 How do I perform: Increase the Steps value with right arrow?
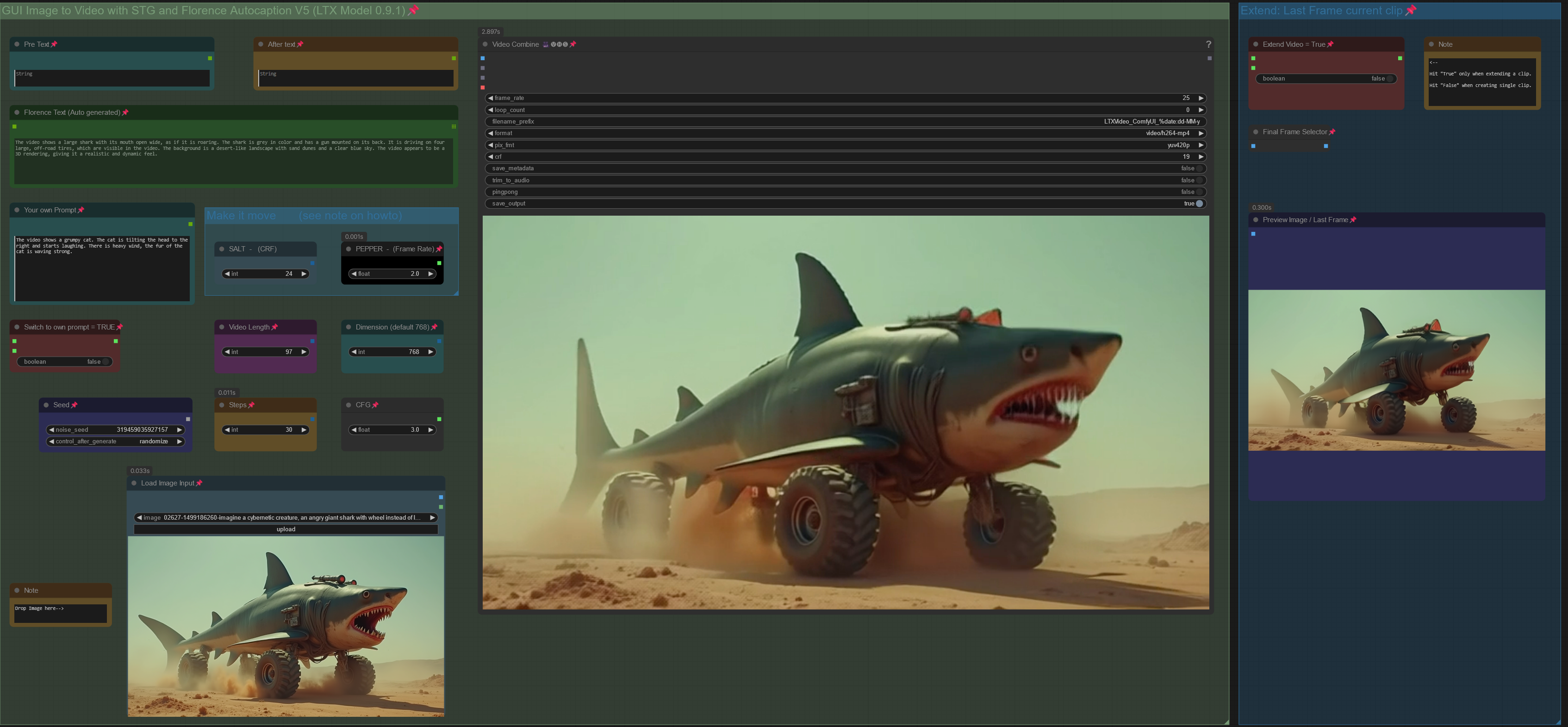click(x=304, y=430)
